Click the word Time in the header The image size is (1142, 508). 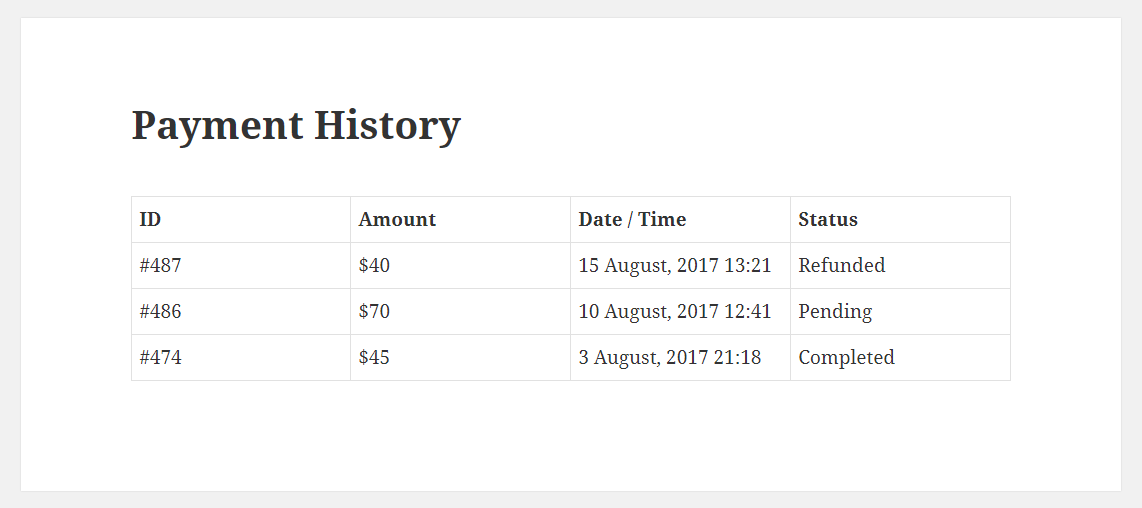click(x=663, y=219)
